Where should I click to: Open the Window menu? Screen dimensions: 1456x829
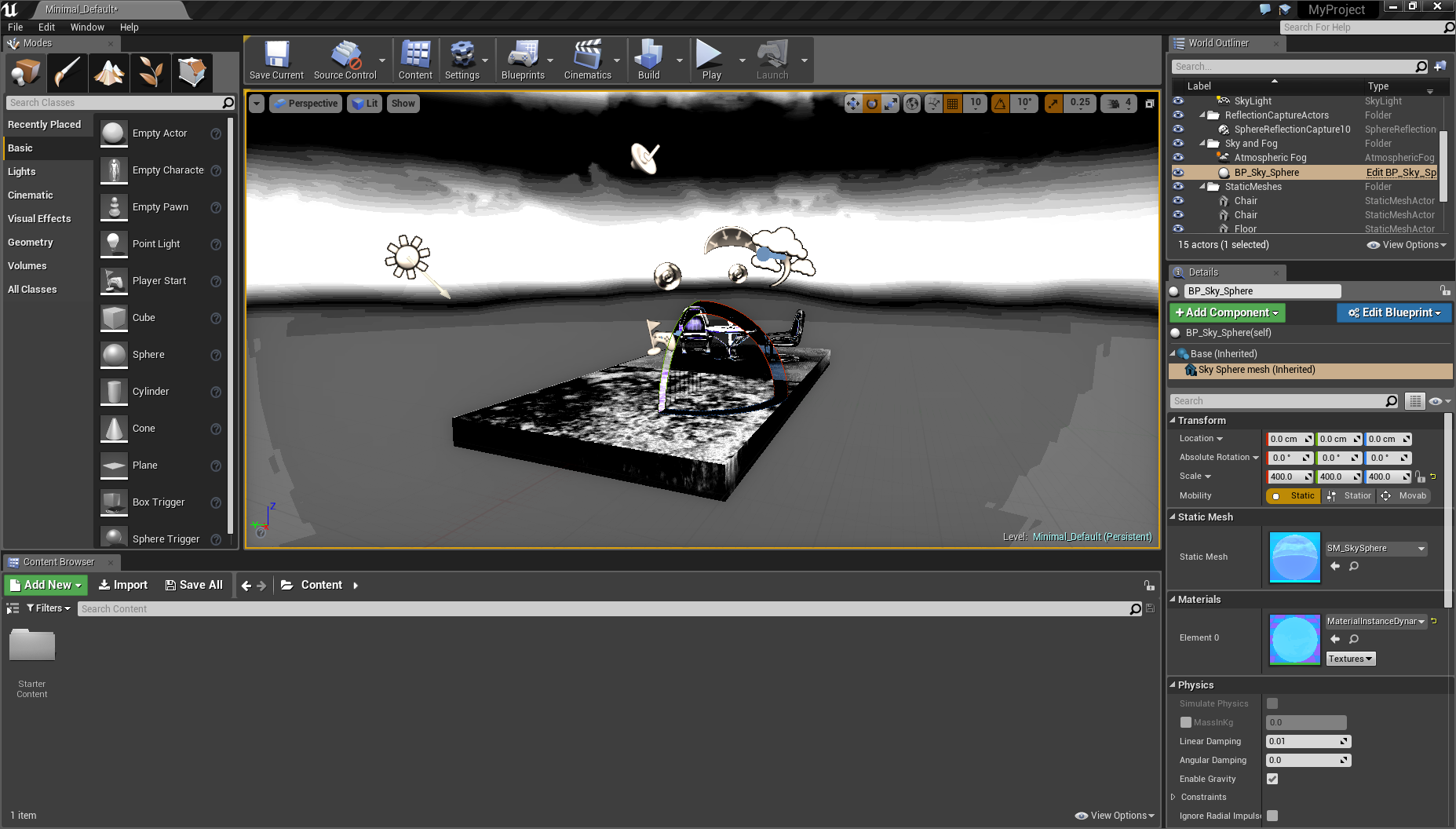(x=87, y=27)
